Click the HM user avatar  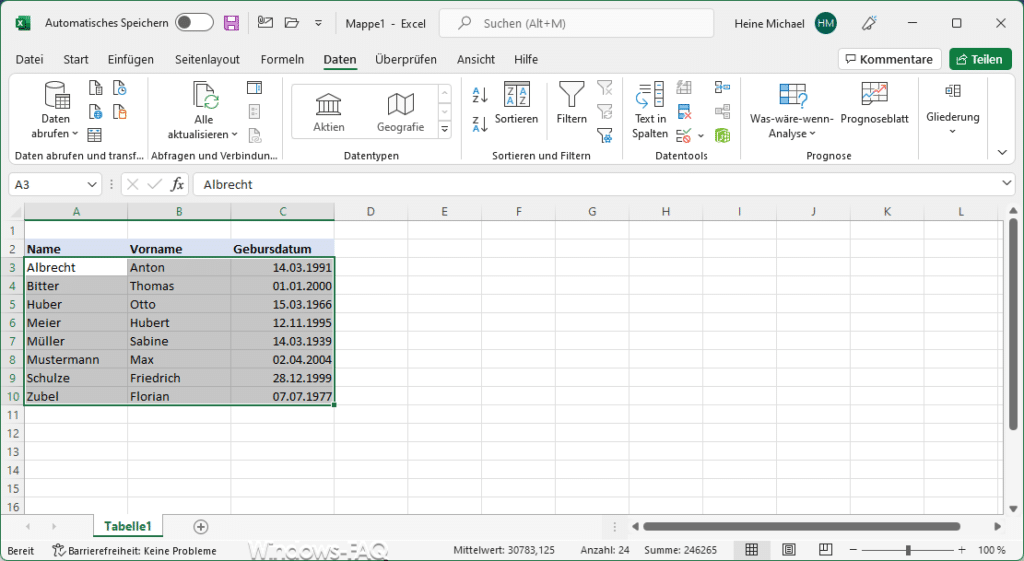825,24
